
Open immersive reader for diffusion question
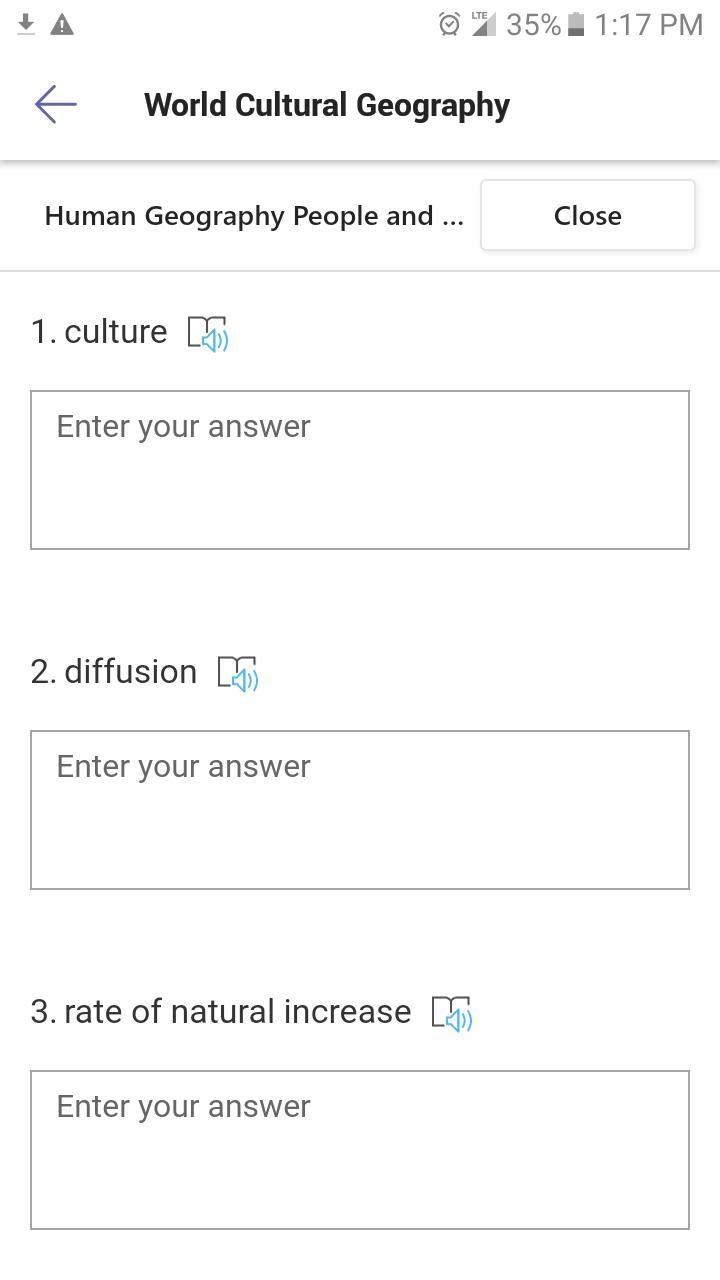(x=238, y=673)
